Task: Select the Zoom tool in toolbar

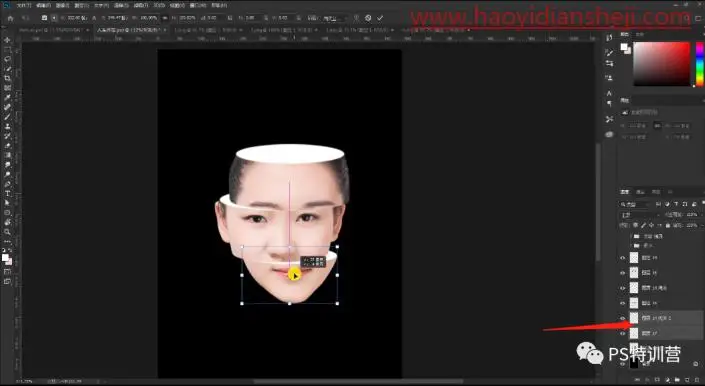Action: [x=7, y=232]
